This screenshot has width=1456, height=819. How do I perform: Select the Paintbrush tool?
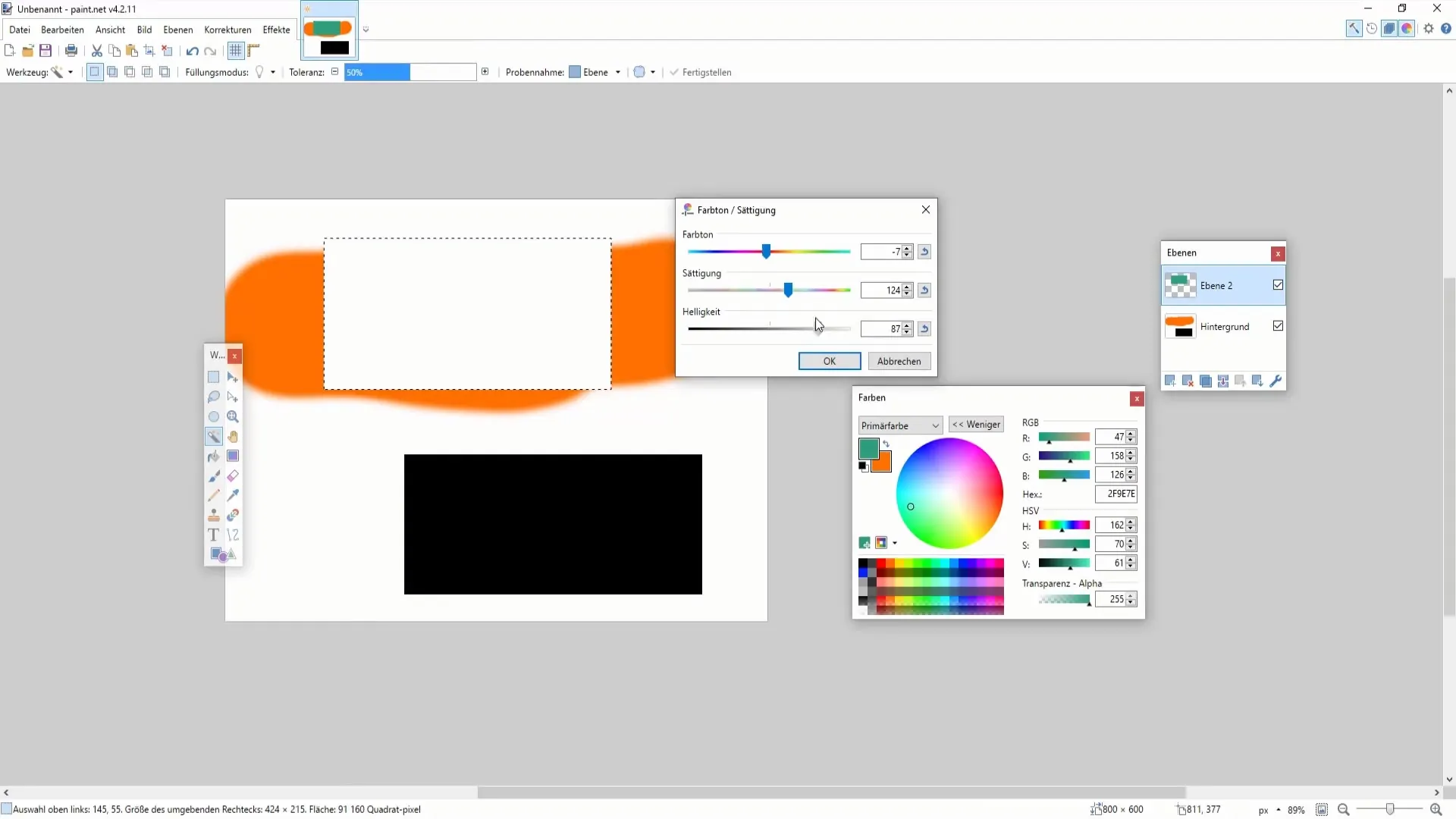coord(214,475)
